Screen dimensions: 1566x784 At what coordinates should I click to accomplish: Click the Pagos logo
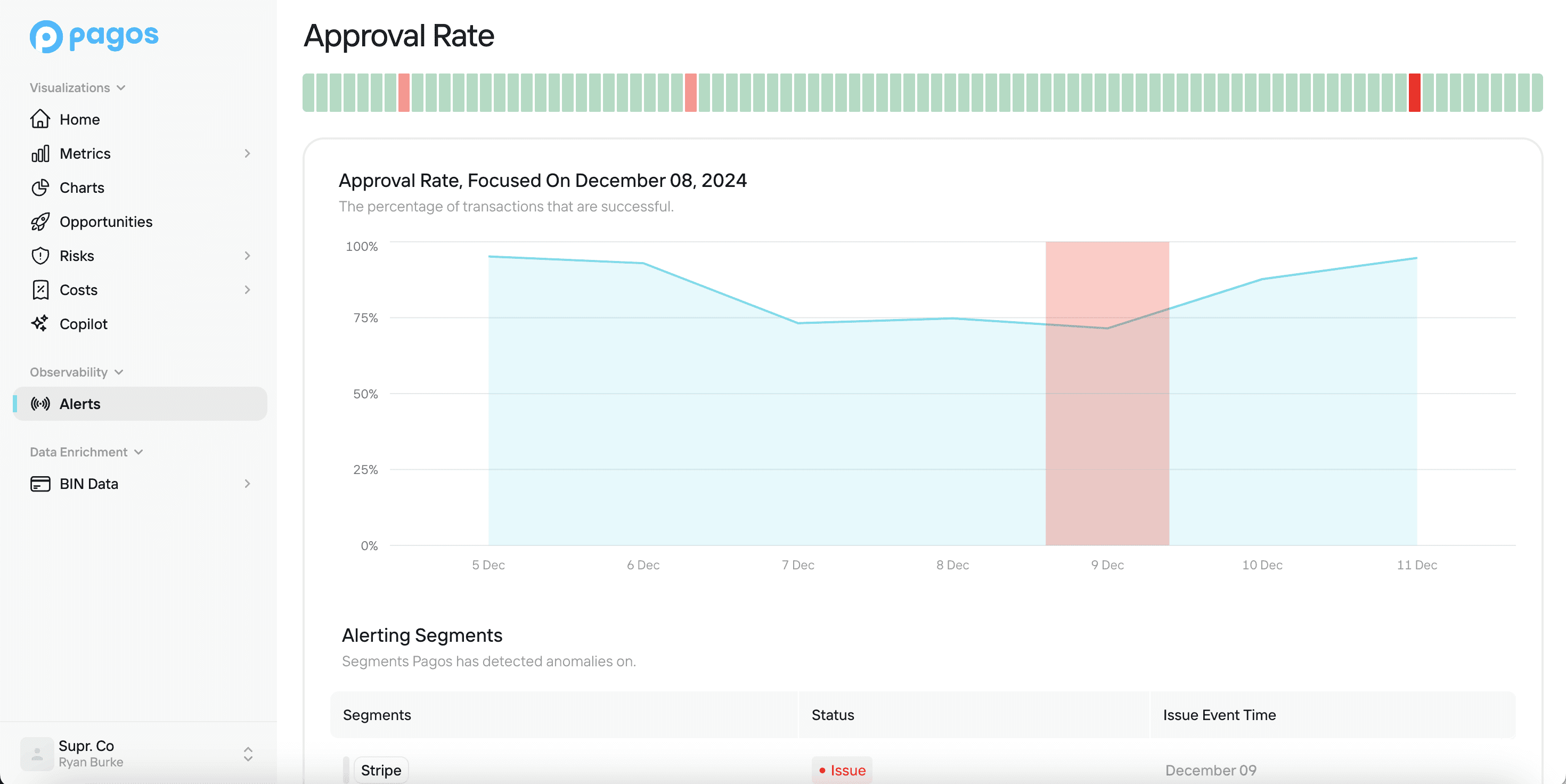(x=93, y=36)
